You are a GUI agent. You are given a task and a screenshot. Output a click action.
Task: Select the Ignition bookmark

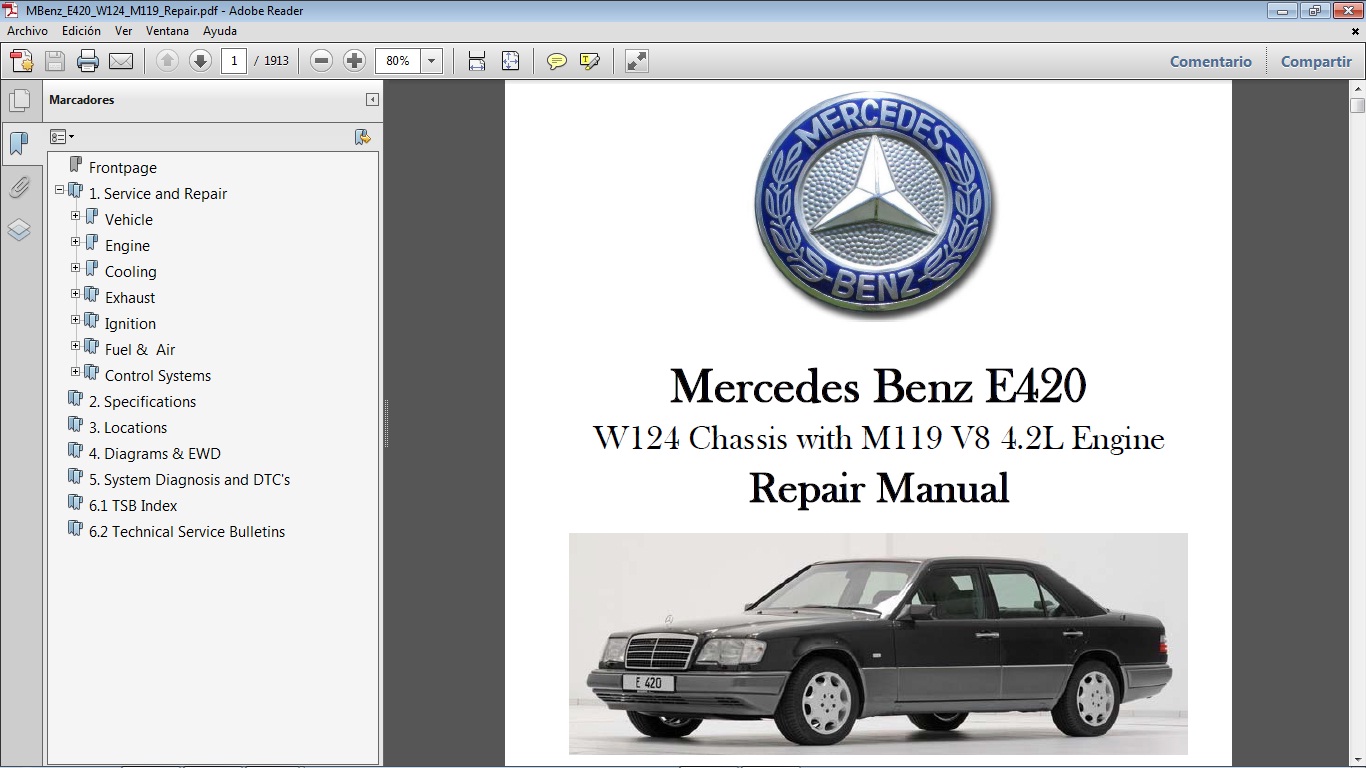point(130,324)
